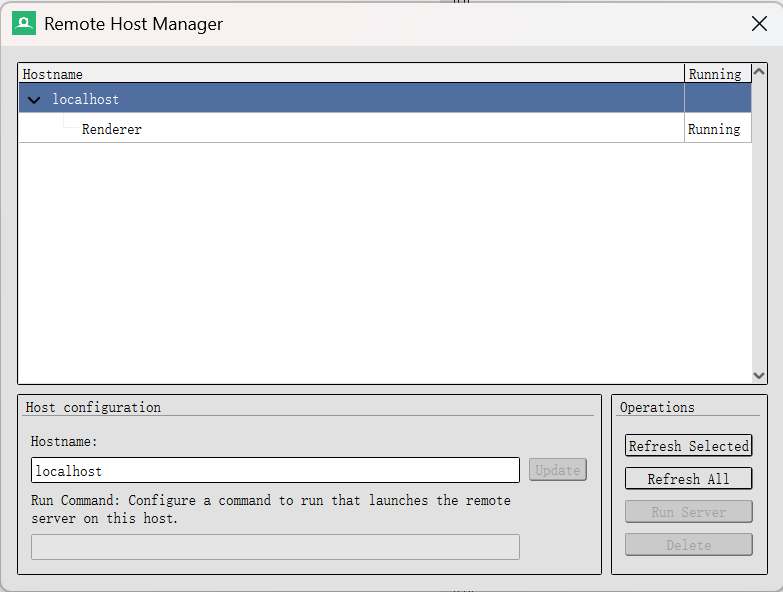Click the Running column header

[x=718, y=74]
